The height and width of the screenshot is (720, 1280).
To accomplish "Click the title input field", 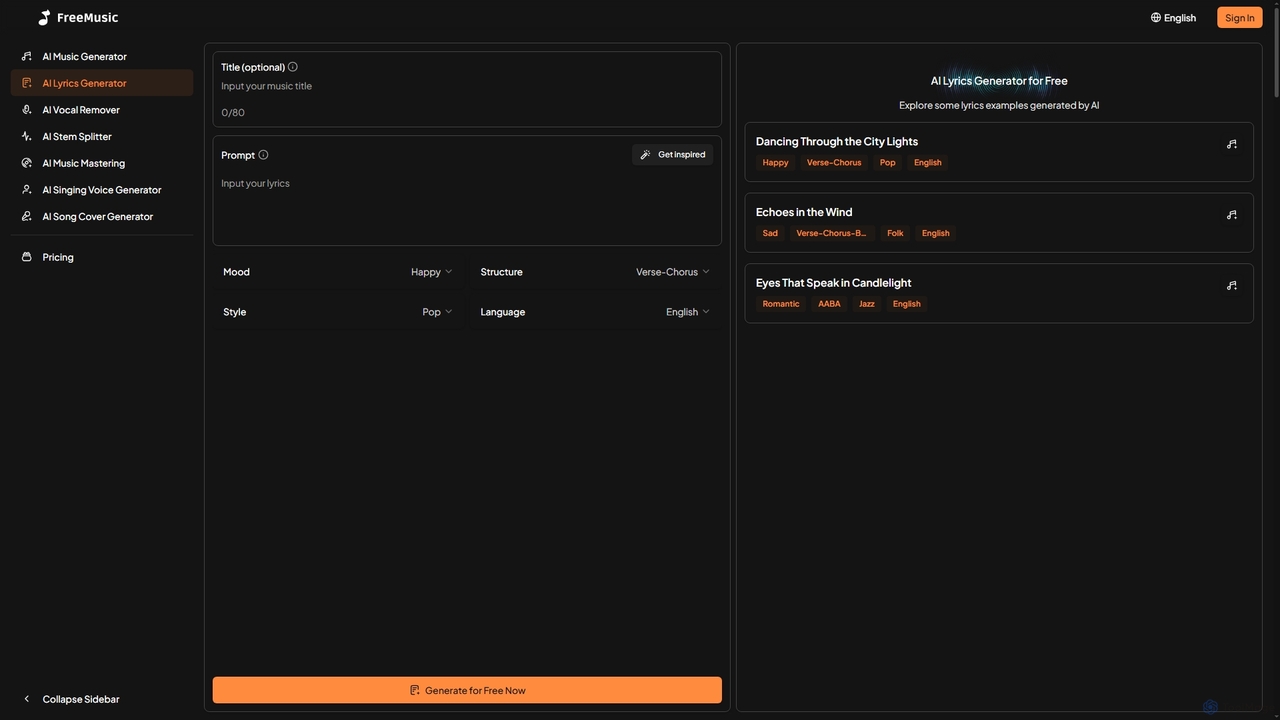I will (x=467, y=86).
